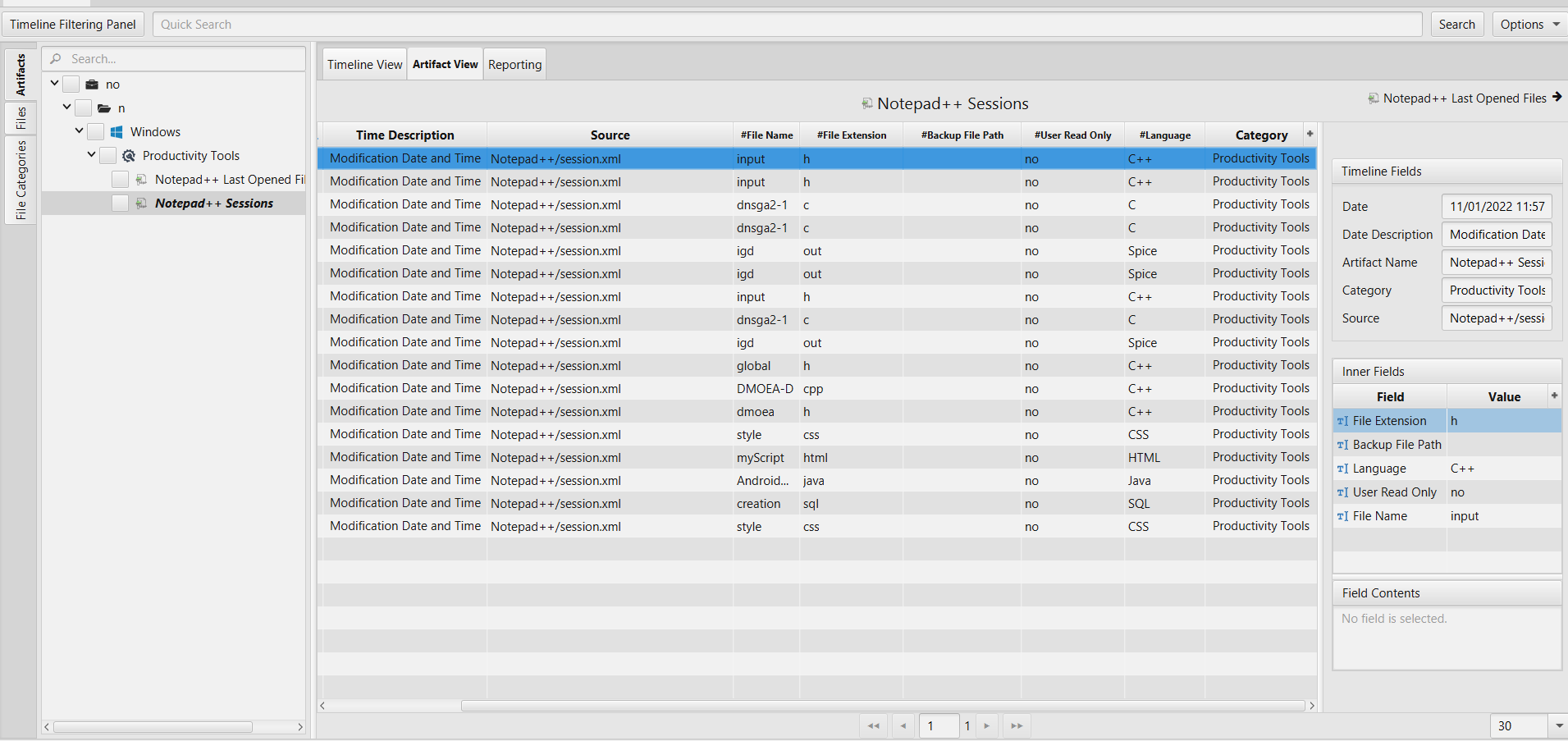Screen dimensions: 1568x741
Task: Click the Backup File Path field type icon
Action: click(x=1342, y=445)
